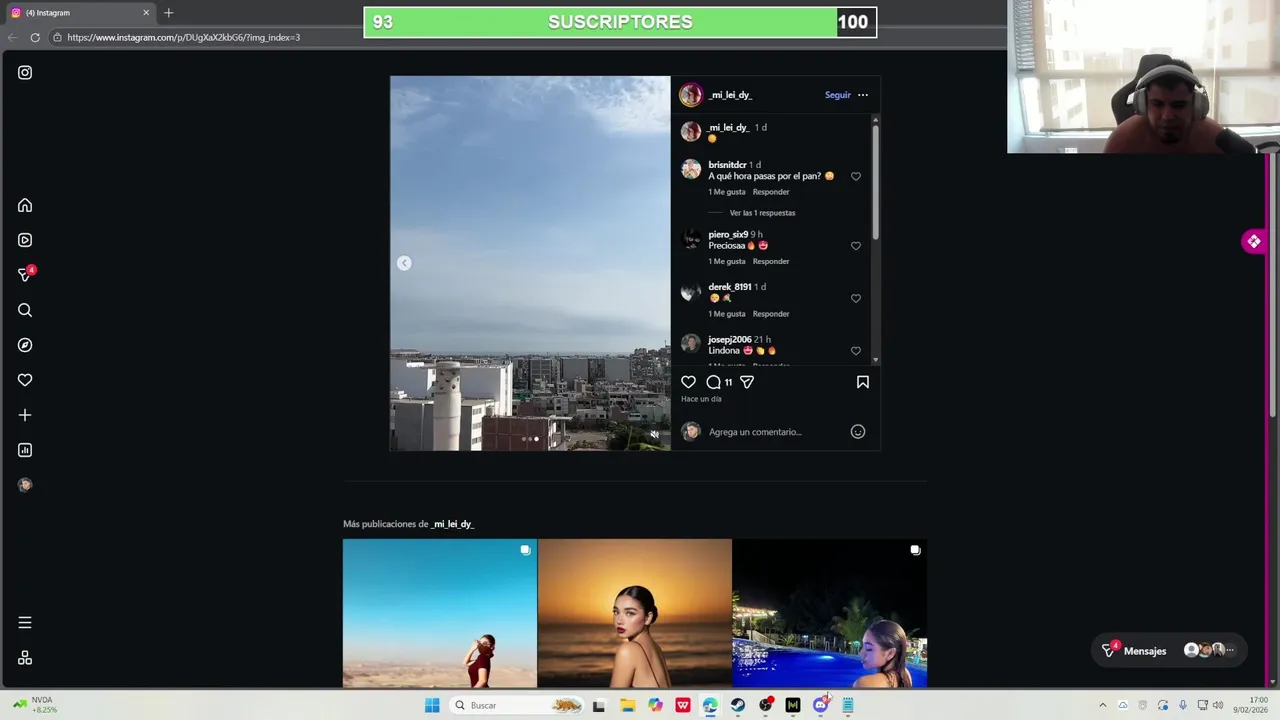The image size is (1280, 720).
Task: Open piero_six9 username link
Action: click(728, 235)
